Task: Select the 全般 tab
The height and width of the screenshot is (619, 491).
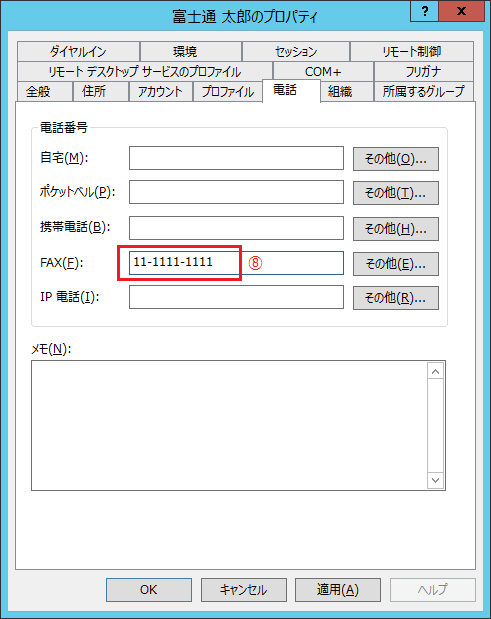Action: (x=45, y=92)
